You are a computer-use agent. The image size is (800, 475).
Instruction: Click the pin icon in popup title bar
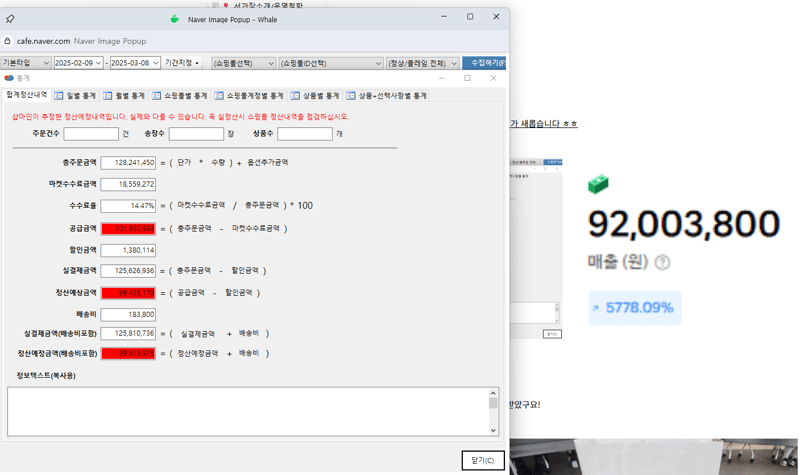pyautogui.click(x=10, y=19)
